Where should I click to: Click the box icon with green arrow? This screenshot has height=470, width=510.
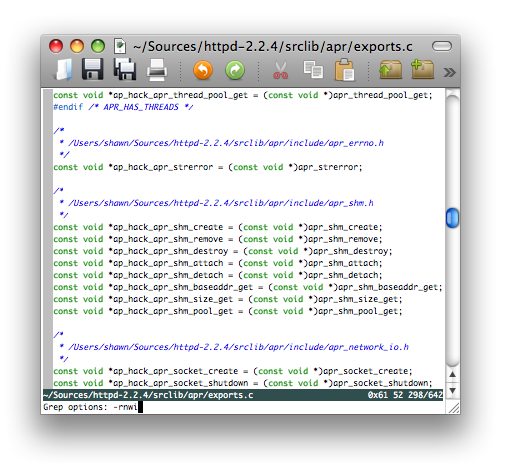(x=390, y=70)
